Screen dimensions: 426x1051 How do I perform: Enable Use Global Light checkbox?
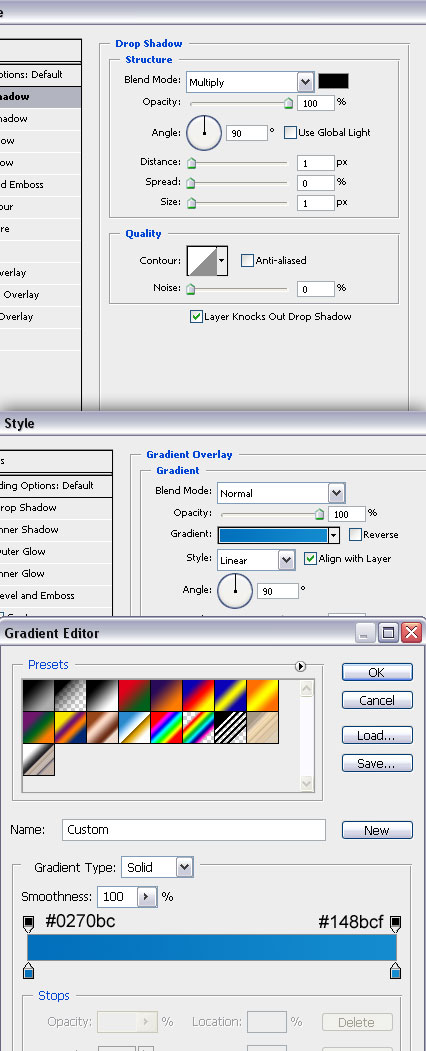tap(290, 133)
